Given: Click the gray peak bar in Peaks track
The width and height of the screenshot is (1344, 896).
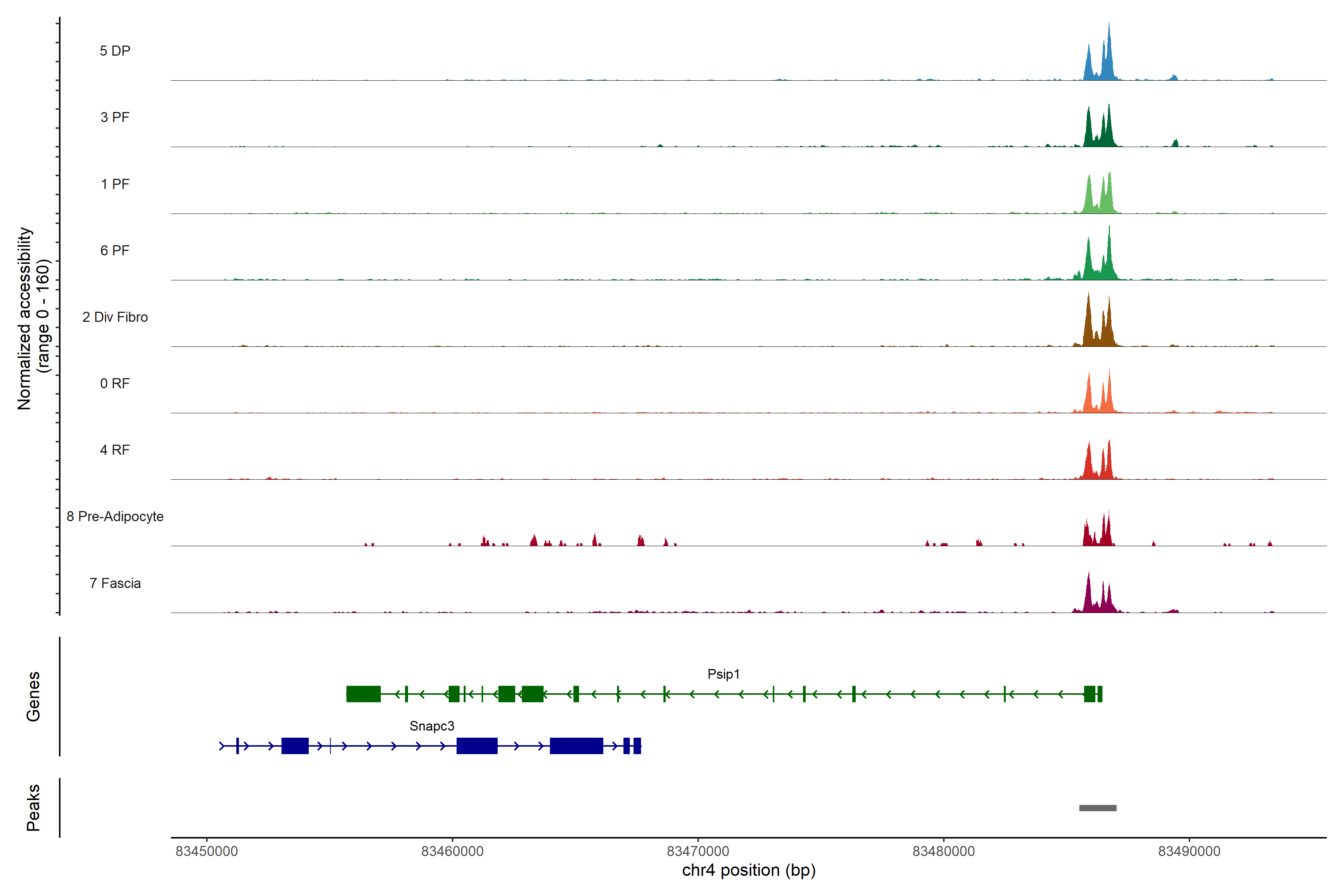Looking at the screenshot, I should point(1098,808).
